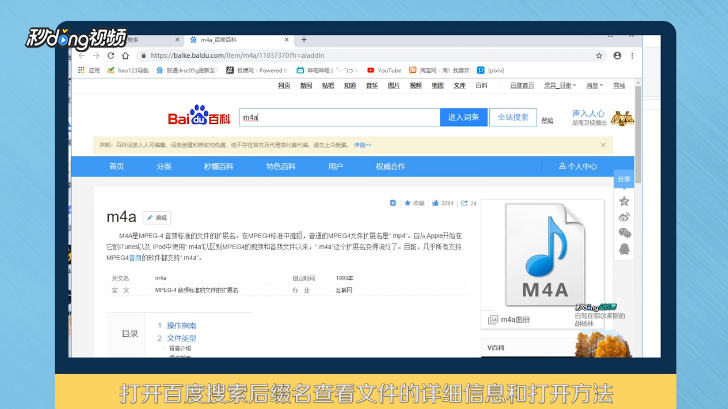The image size is (728, 409).
Task: Bookmark this page with the address bar star
Action: coord(599,56)
